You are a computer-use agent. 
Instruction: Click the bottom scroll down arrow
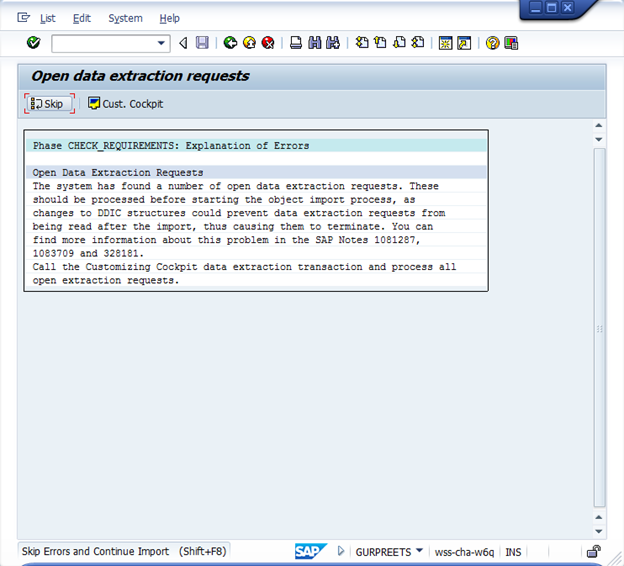click(599, 531)
